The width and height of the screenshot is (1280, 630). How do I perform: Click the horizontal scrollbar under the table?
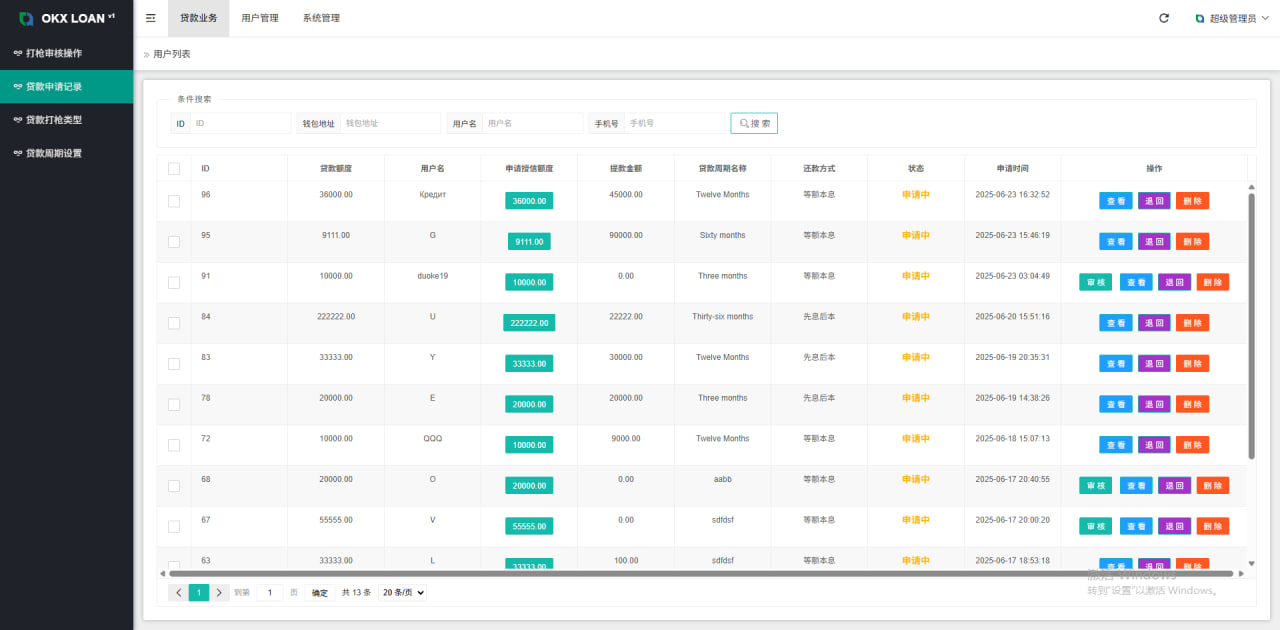click(701, 573)
